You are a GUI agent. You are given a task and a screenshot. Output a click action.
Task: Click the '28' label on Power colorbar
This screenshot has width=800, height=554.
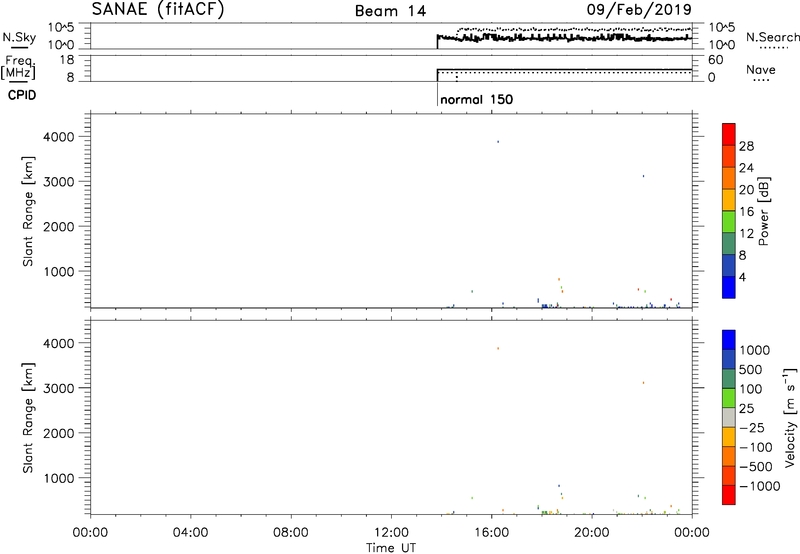[746, 146]
